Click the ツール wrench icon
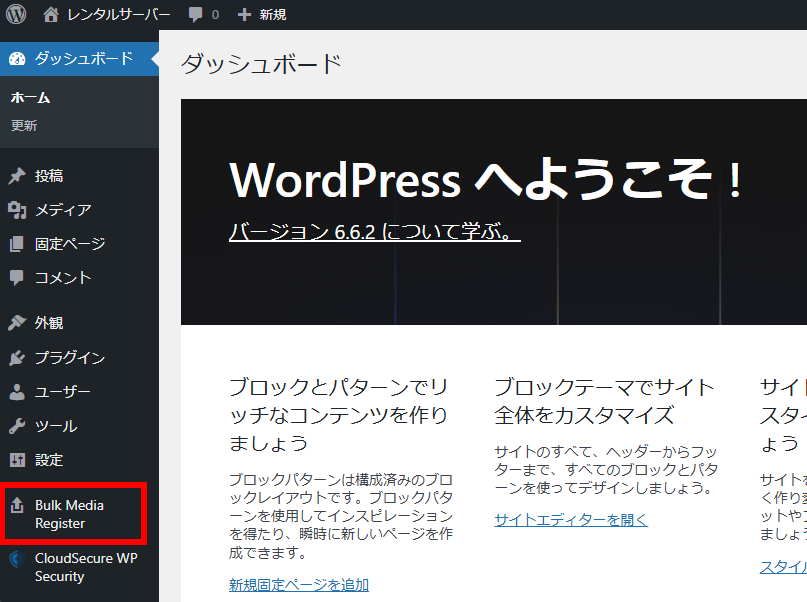807x602 pixels. (17, 426)
